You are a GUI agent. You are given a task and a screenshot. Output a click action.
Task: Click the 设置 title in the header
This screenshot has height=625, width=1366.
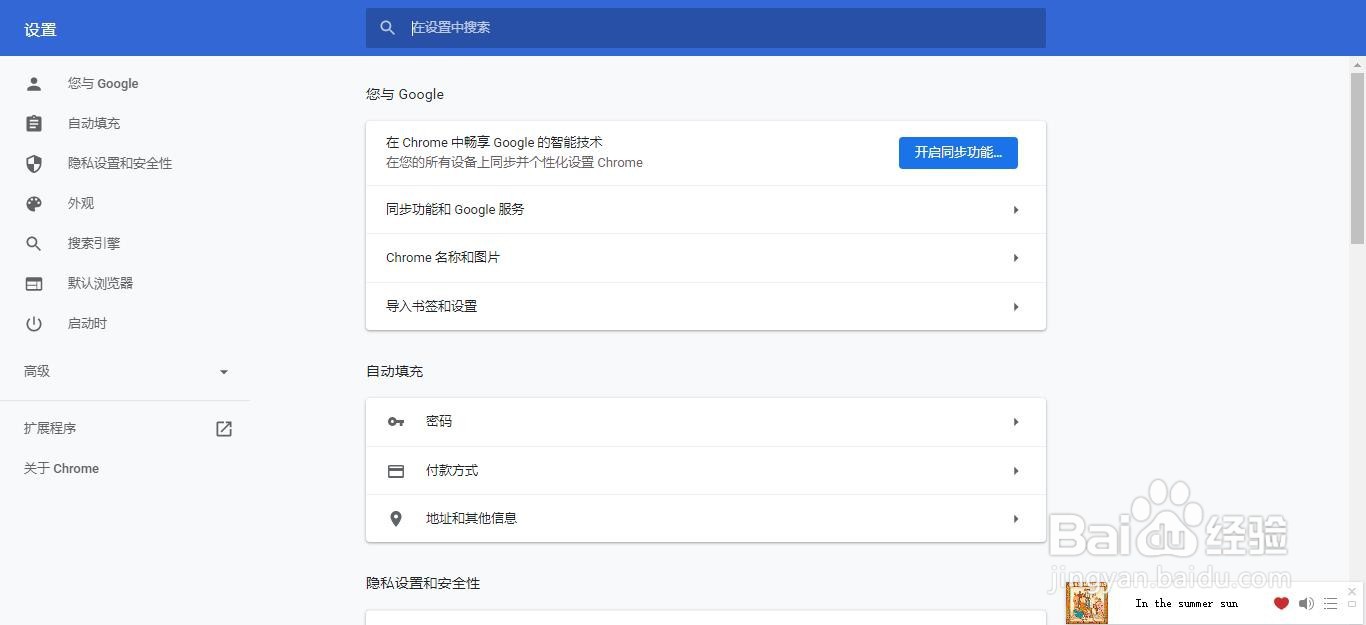[x=40, y=30]
